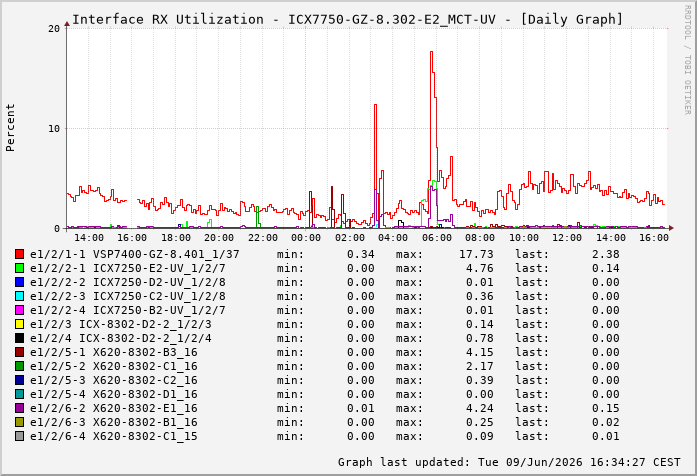This screenshot has width=697, height=476.
Task: Click the 22:00 time axis label
Action: (x=262, y=238)
